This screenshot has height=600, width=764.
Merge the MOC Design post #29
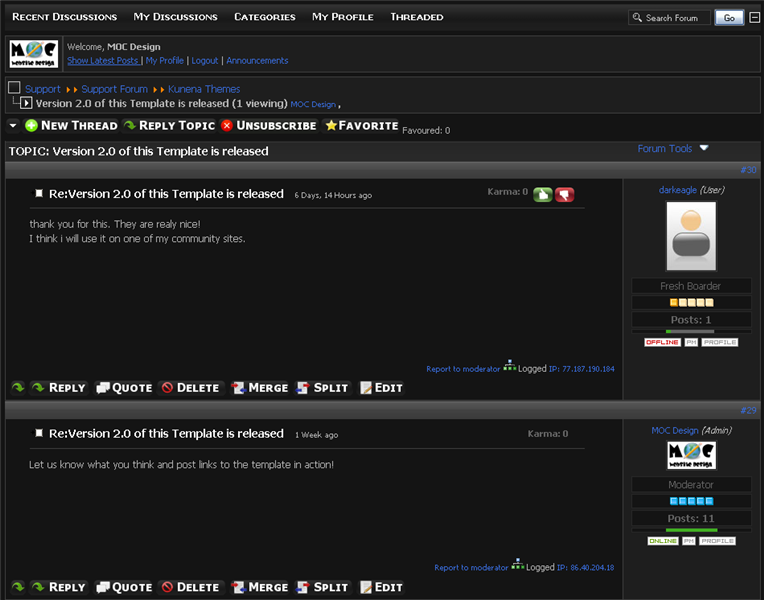click(260, 587)
